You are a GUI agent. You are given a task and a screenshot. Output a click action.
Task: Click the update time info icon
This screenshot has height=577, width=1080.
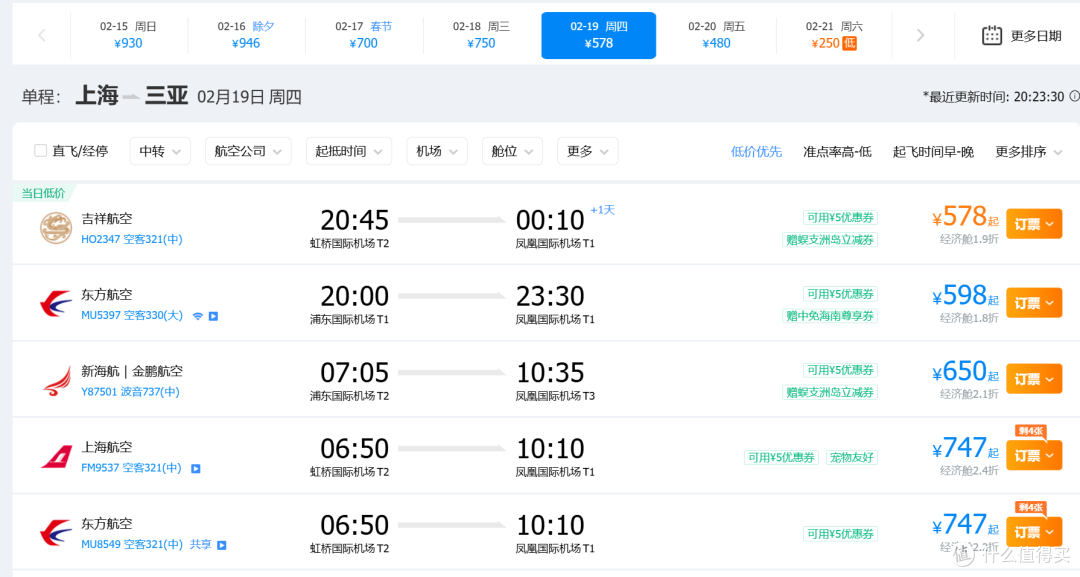tap(1074, 96)
